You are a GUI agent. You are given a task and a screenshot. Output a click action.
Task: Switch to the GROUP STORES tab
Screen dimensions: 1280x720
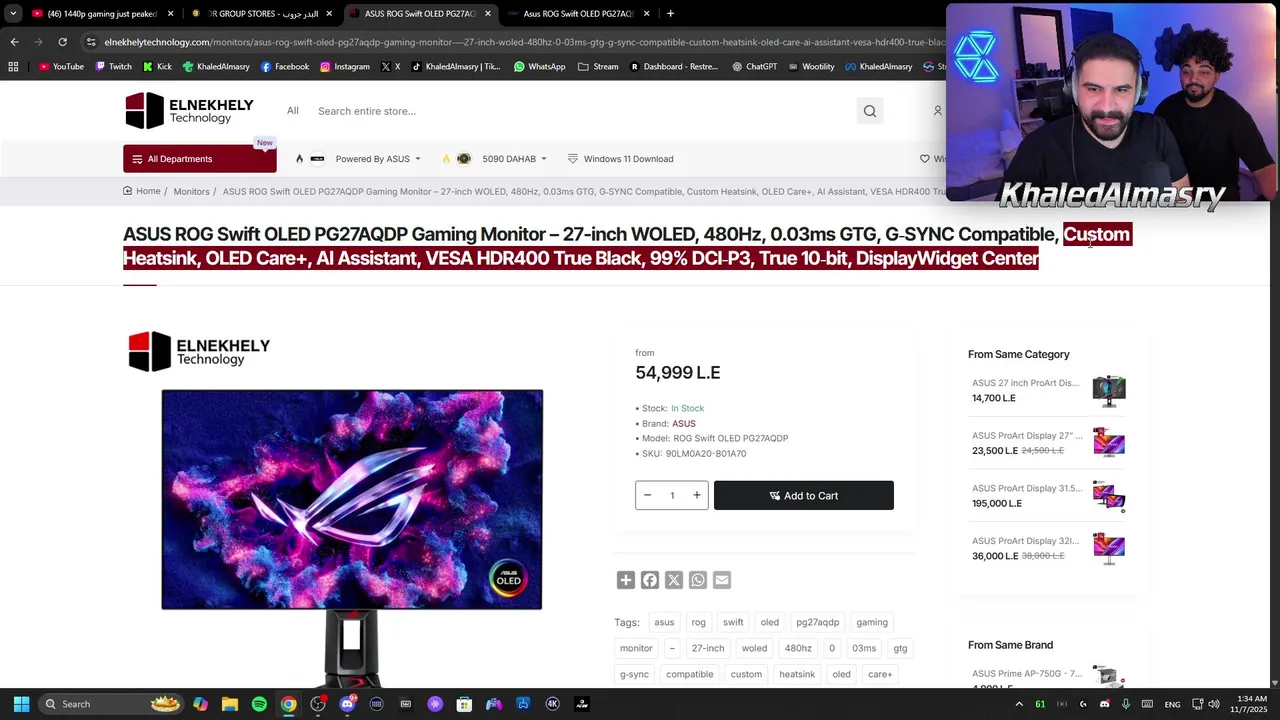262,14
